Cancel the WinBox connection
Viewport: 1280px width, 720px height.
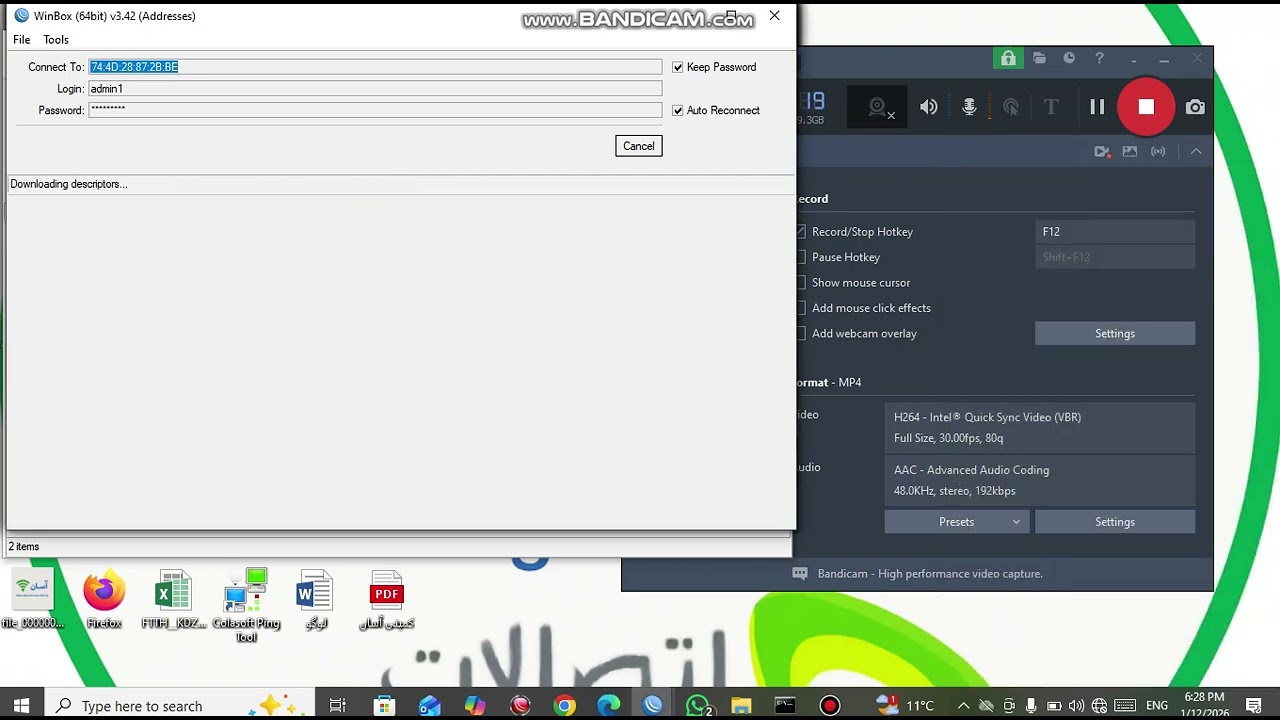click(639, 146)
